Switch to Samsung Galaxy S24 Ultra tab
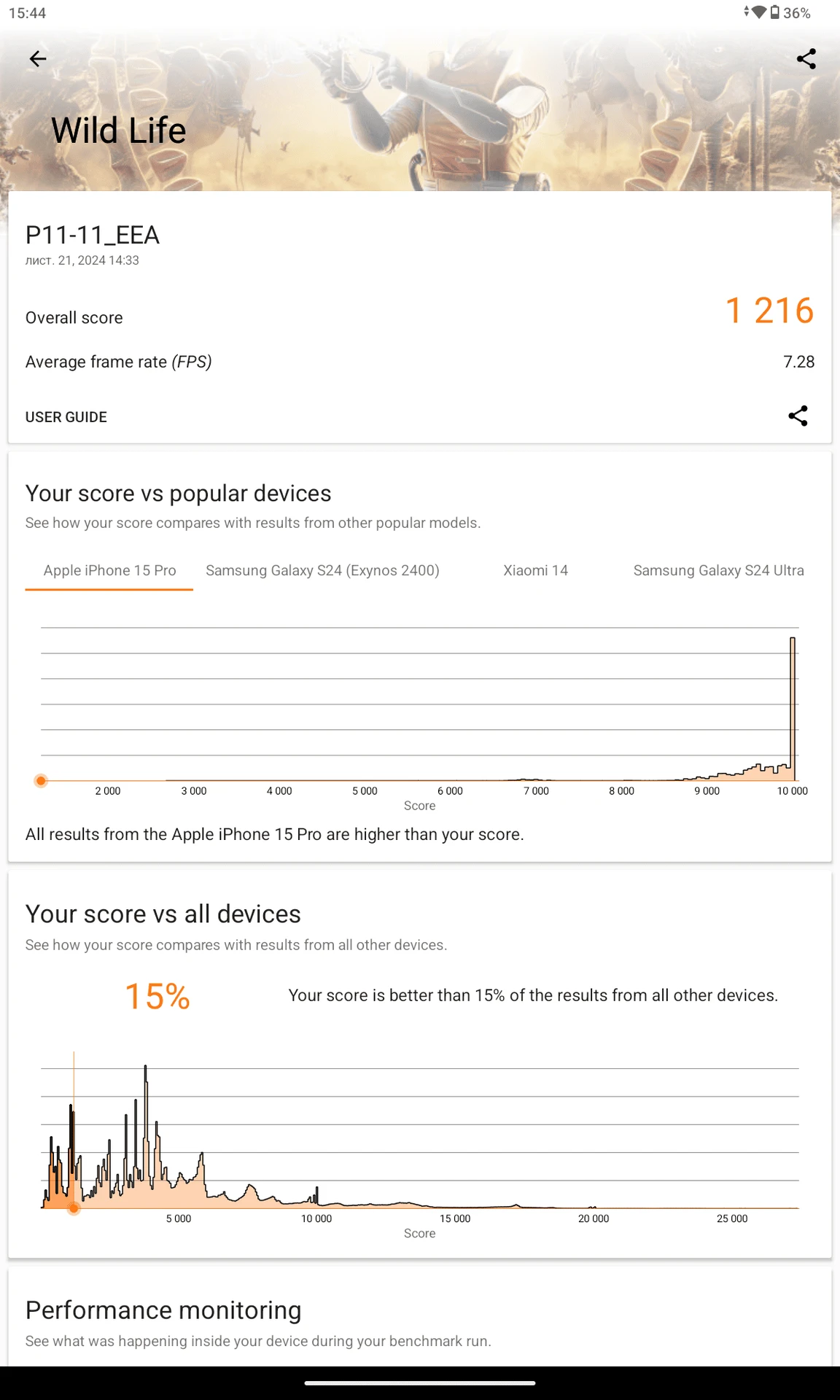The width and height of the screenshot is (840, 1400). 718,570
